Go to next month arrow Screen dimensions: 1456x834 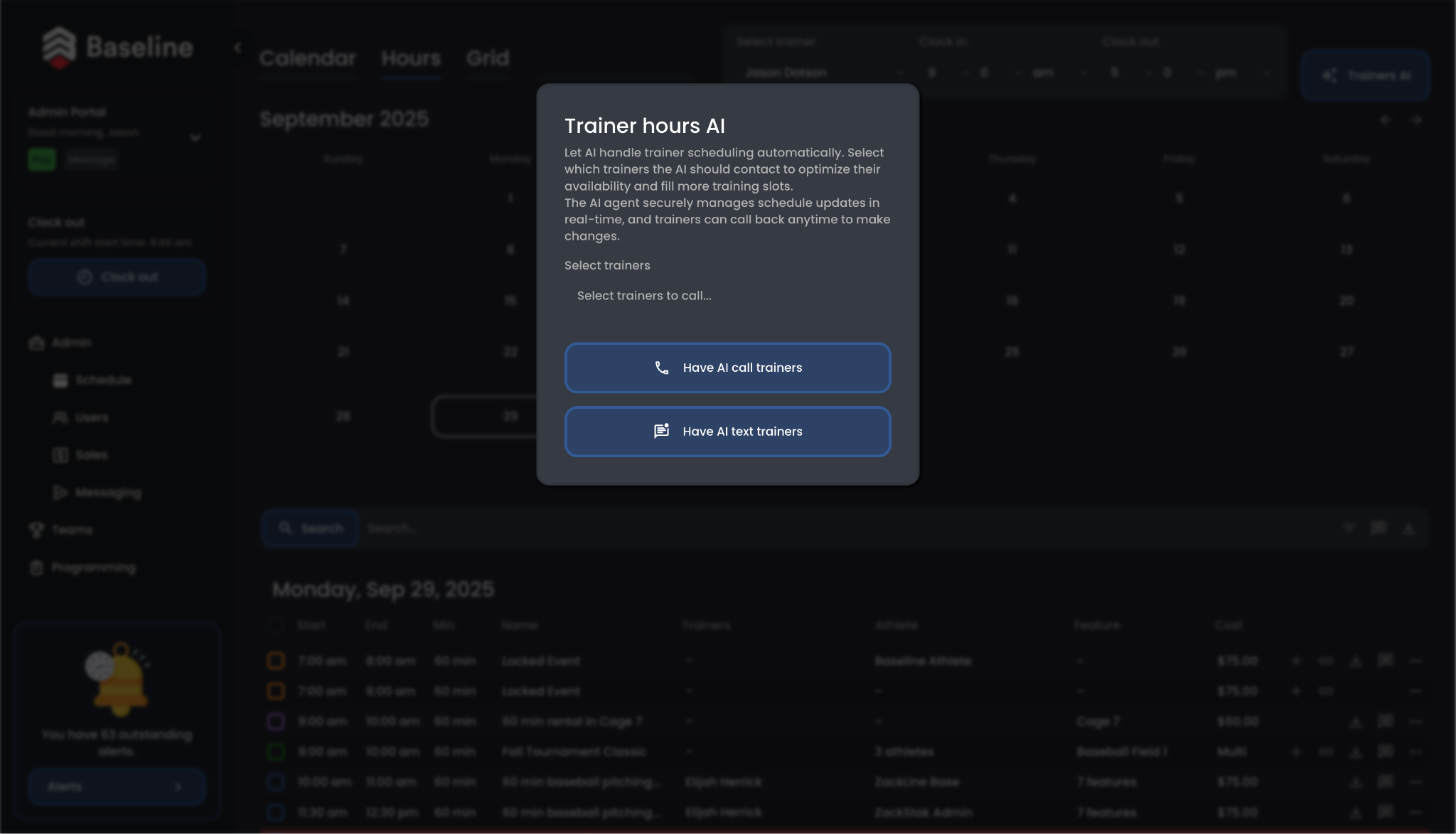(1415, 120)
